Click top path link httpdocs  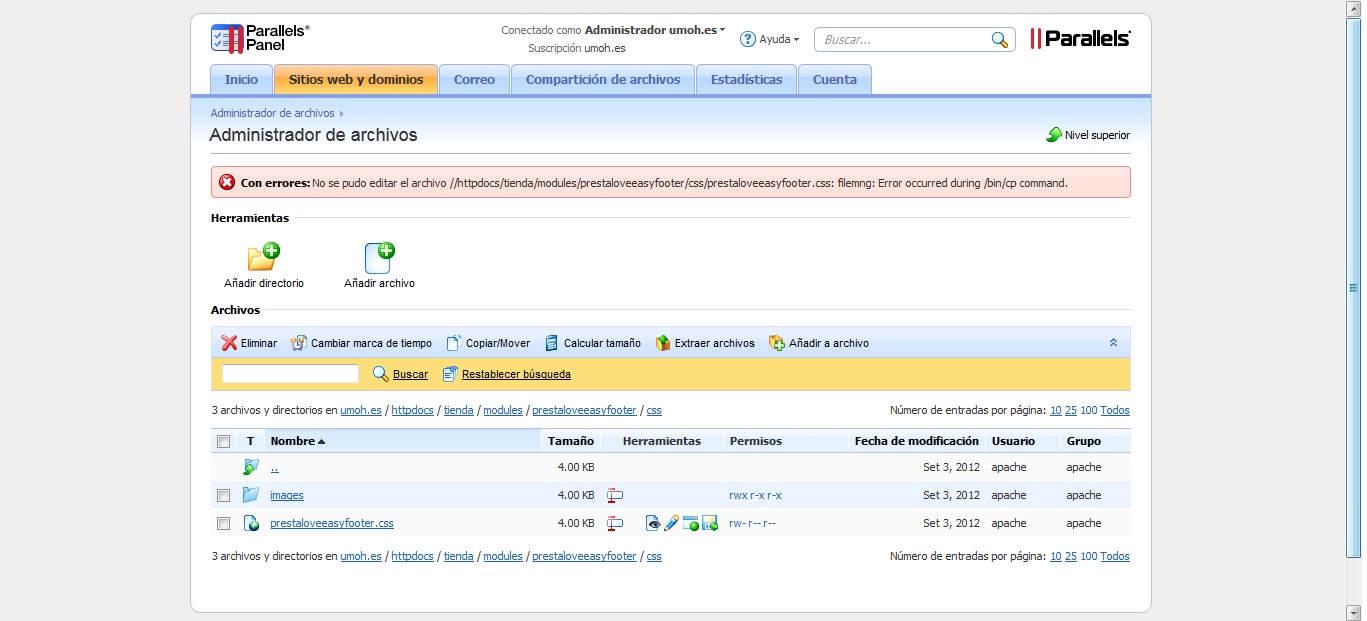click(x=412, y=410)
